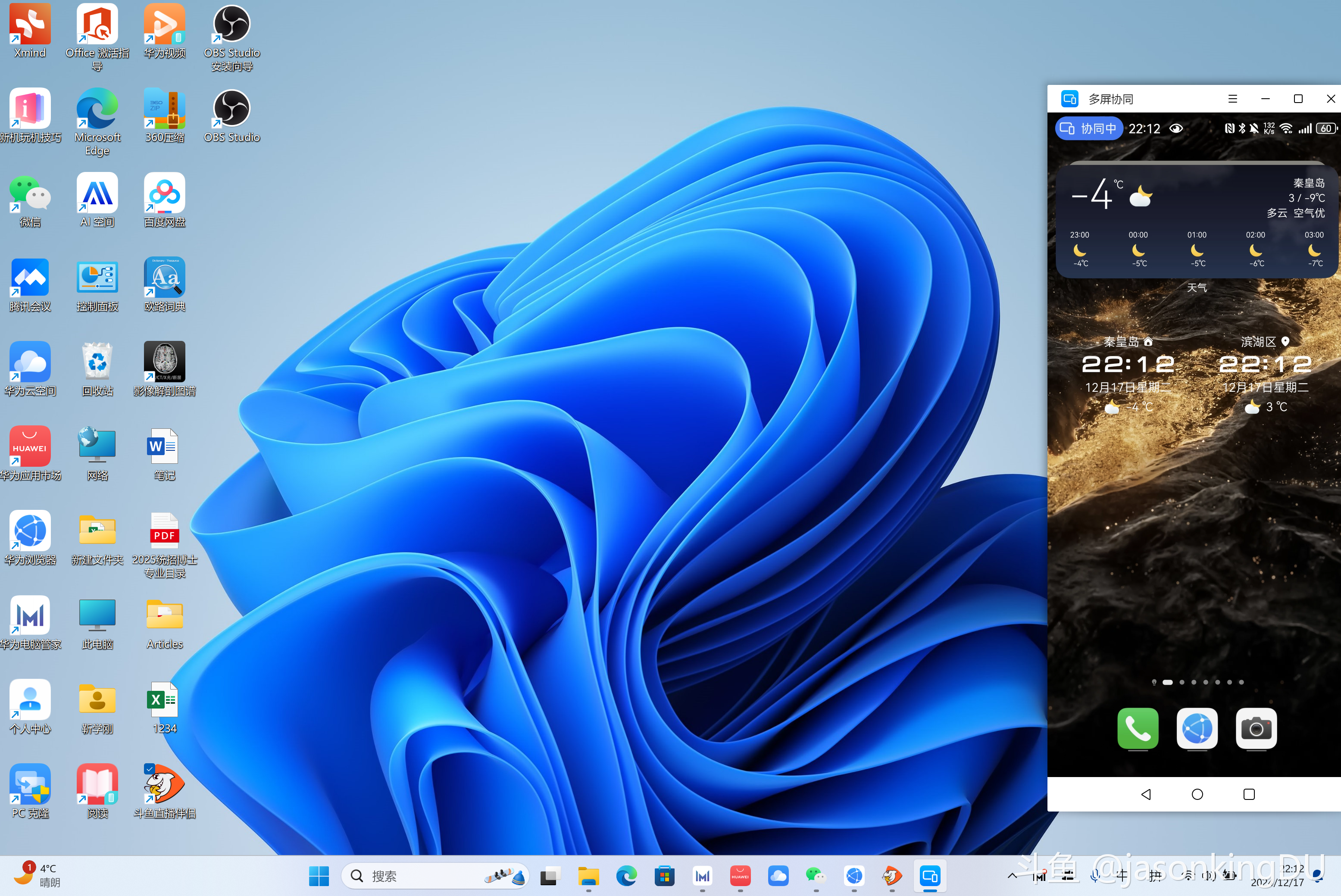
Task: Open the weather widget showing 4°C 晴朗
Action: click(x=37, y=875)
